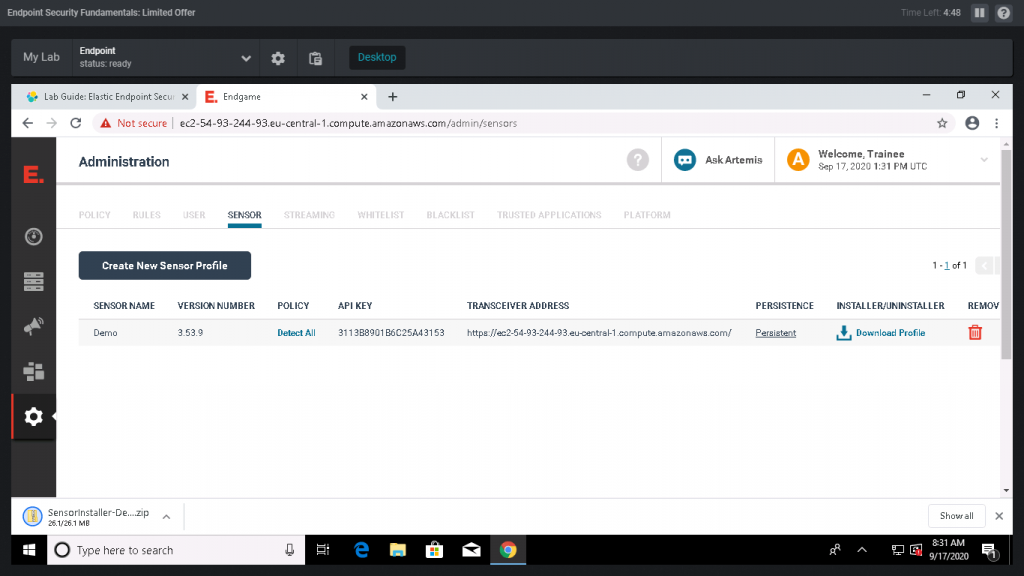
Task: Click the Not secure warning icon
Action: coord(106,123)
